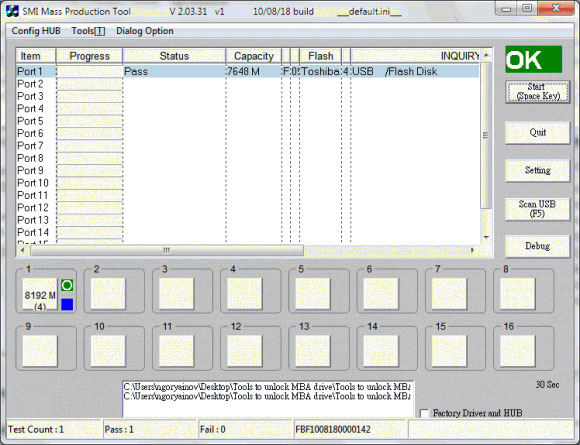The height and width of the screenshot is (445, 580).
Task: Open the Config HUB menu
Action: (36, 31)
